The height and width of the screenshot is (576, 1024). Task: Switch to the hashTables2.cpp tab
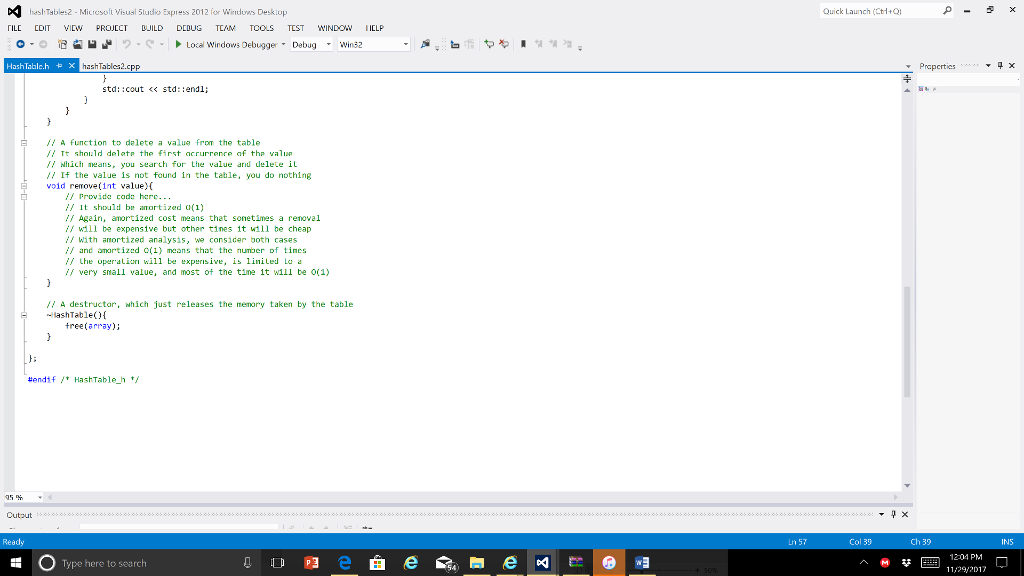[x=111, y=66]
